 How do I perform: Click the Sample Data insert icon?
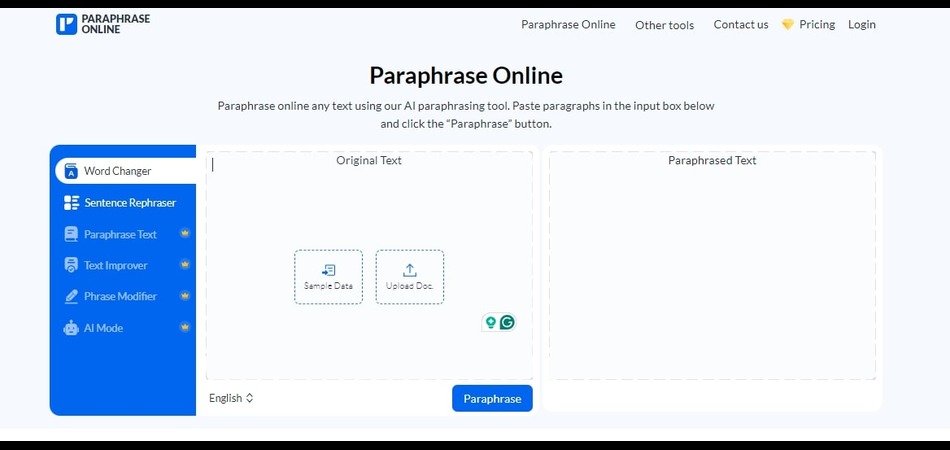328,270
